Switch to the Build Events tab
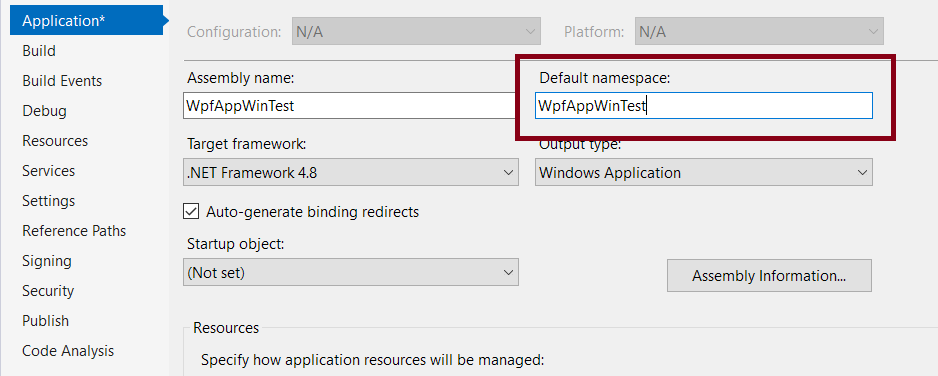The height and width of the screenshot is (376, 938). click(x=62, y=81)
